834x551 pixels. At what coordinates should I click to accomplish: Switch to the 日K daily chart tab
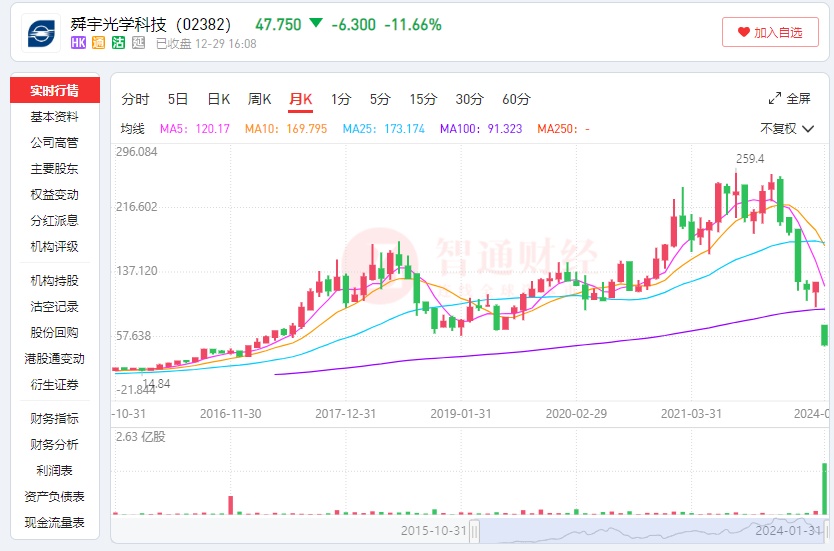pos(218,99)
